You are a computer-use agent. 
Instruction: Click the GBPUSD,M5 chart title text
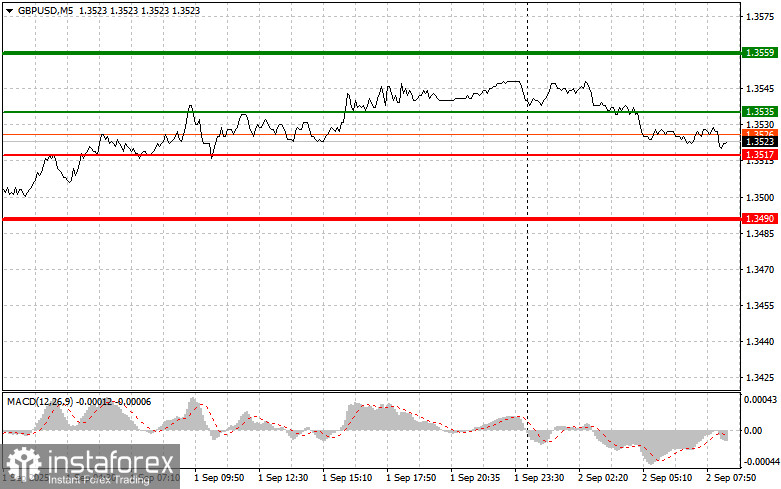click(45, 10)
